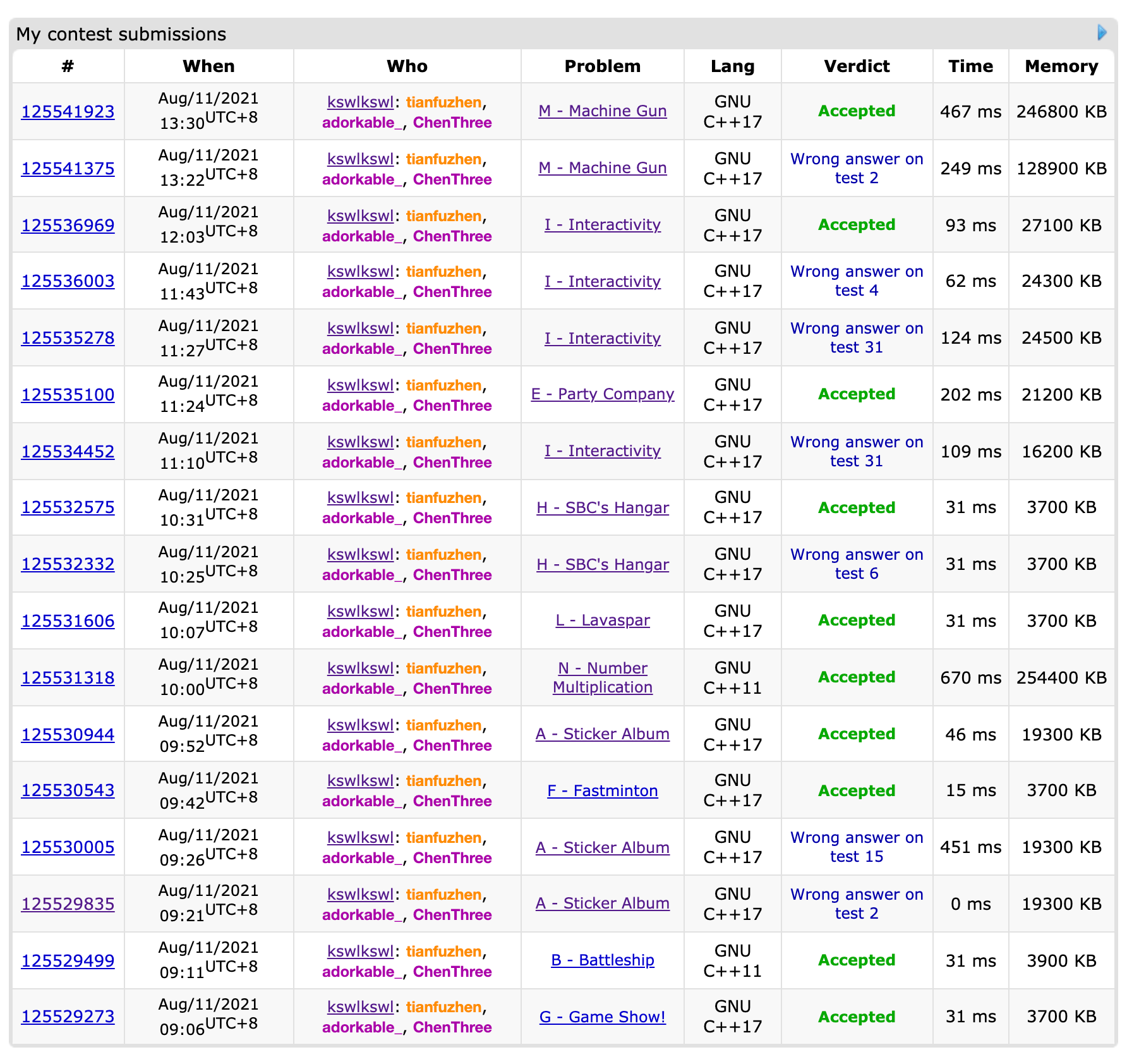Click the blue arrow beside My contest submissions

pyautogui.click(x=1102, y=32)
